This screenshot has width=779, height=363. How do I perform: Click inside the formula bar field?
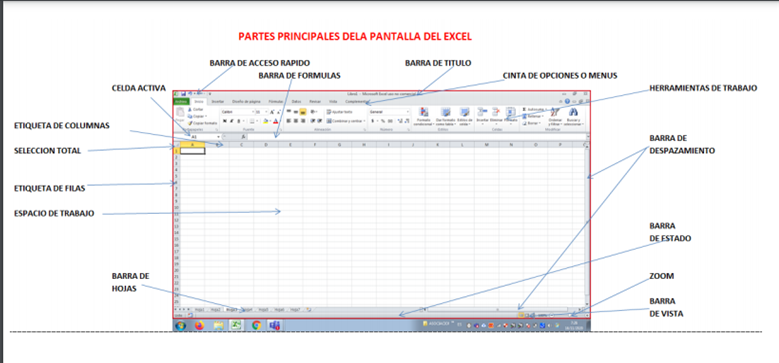[416, 137]
